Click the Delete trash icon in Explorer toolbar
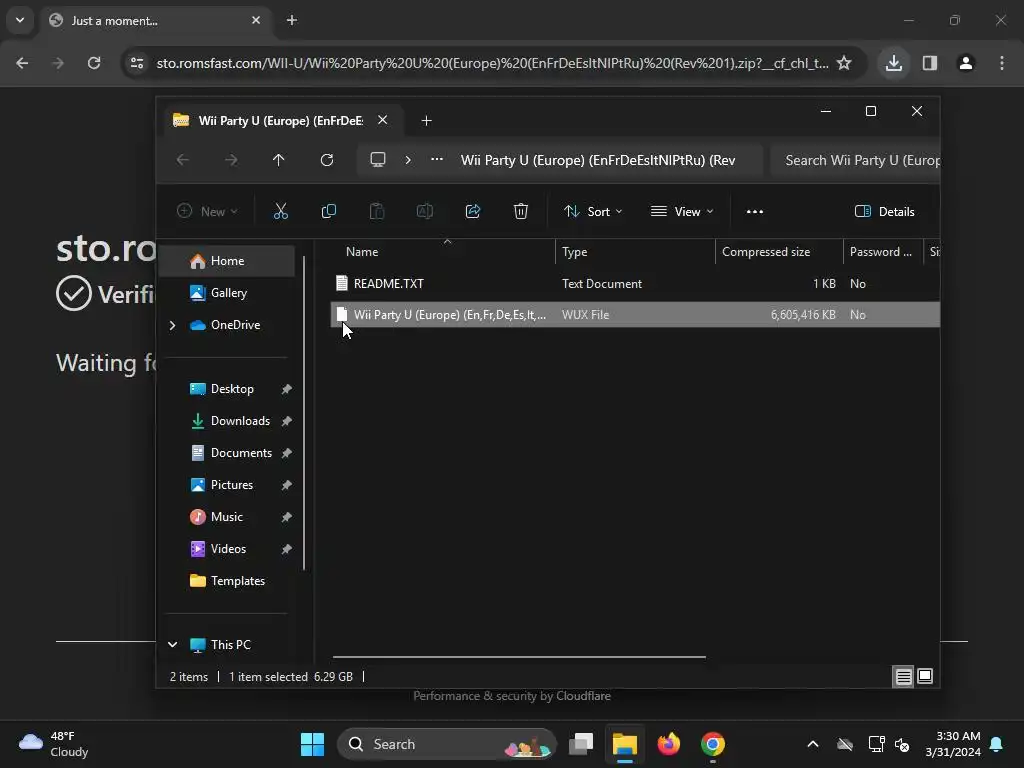This screenshot has height=768, width=1024. point(520,211)
